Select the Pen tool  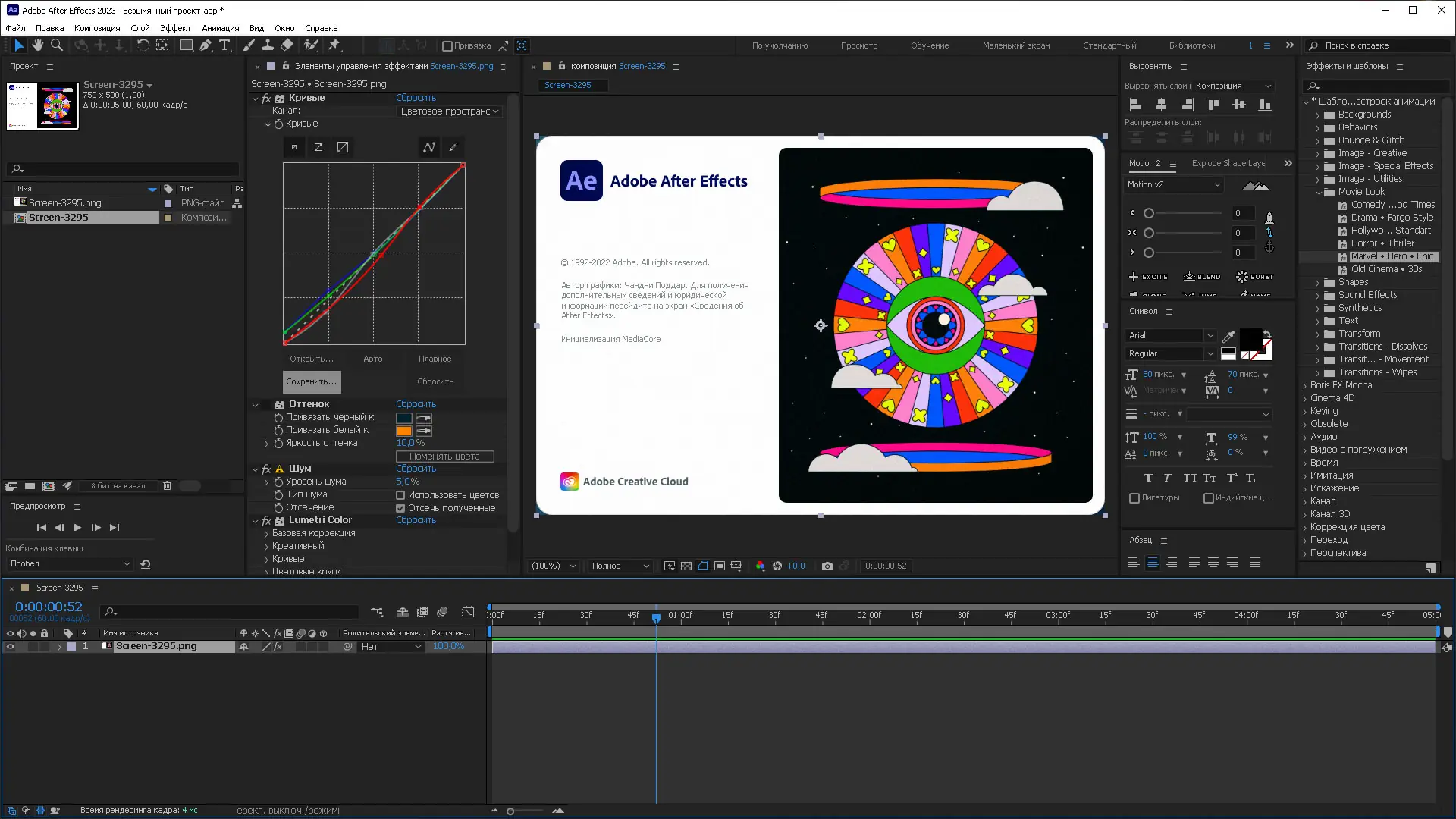pyautogui.click(x=206, y=45)
